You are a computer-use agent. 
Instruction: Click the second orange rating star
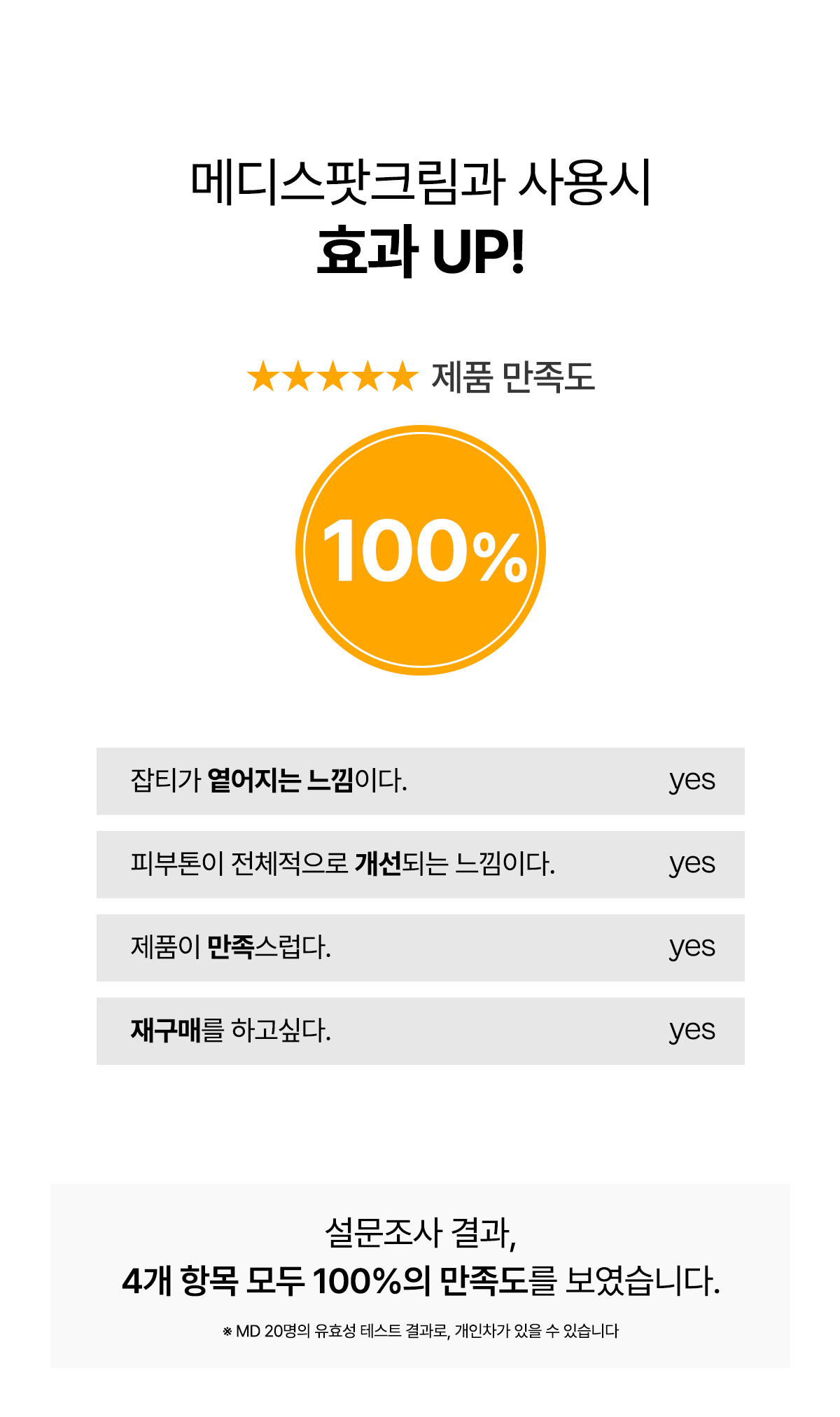pos(298,377)
